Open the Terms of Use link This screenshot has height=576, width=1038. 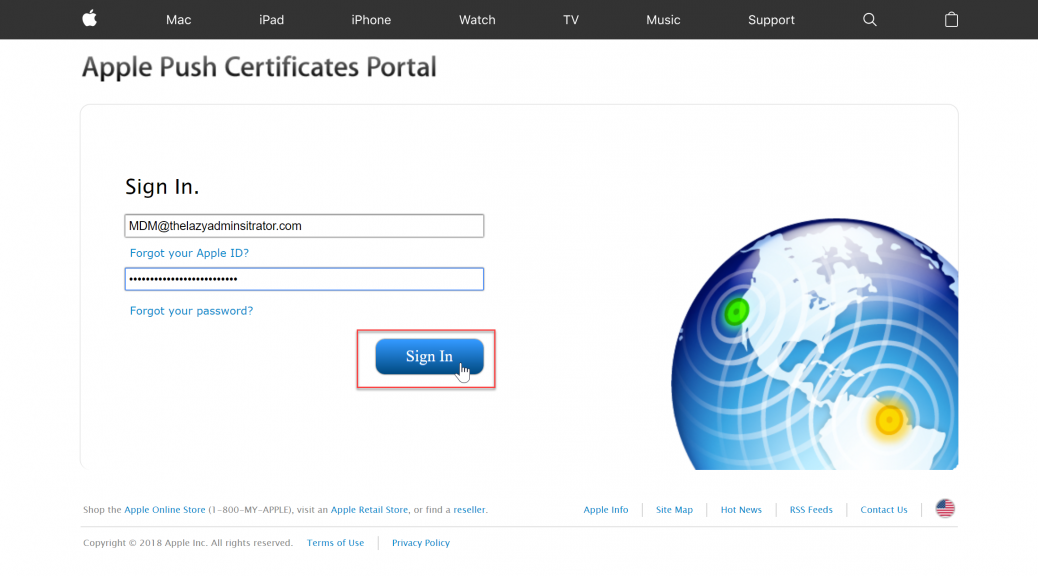point(336,543)
